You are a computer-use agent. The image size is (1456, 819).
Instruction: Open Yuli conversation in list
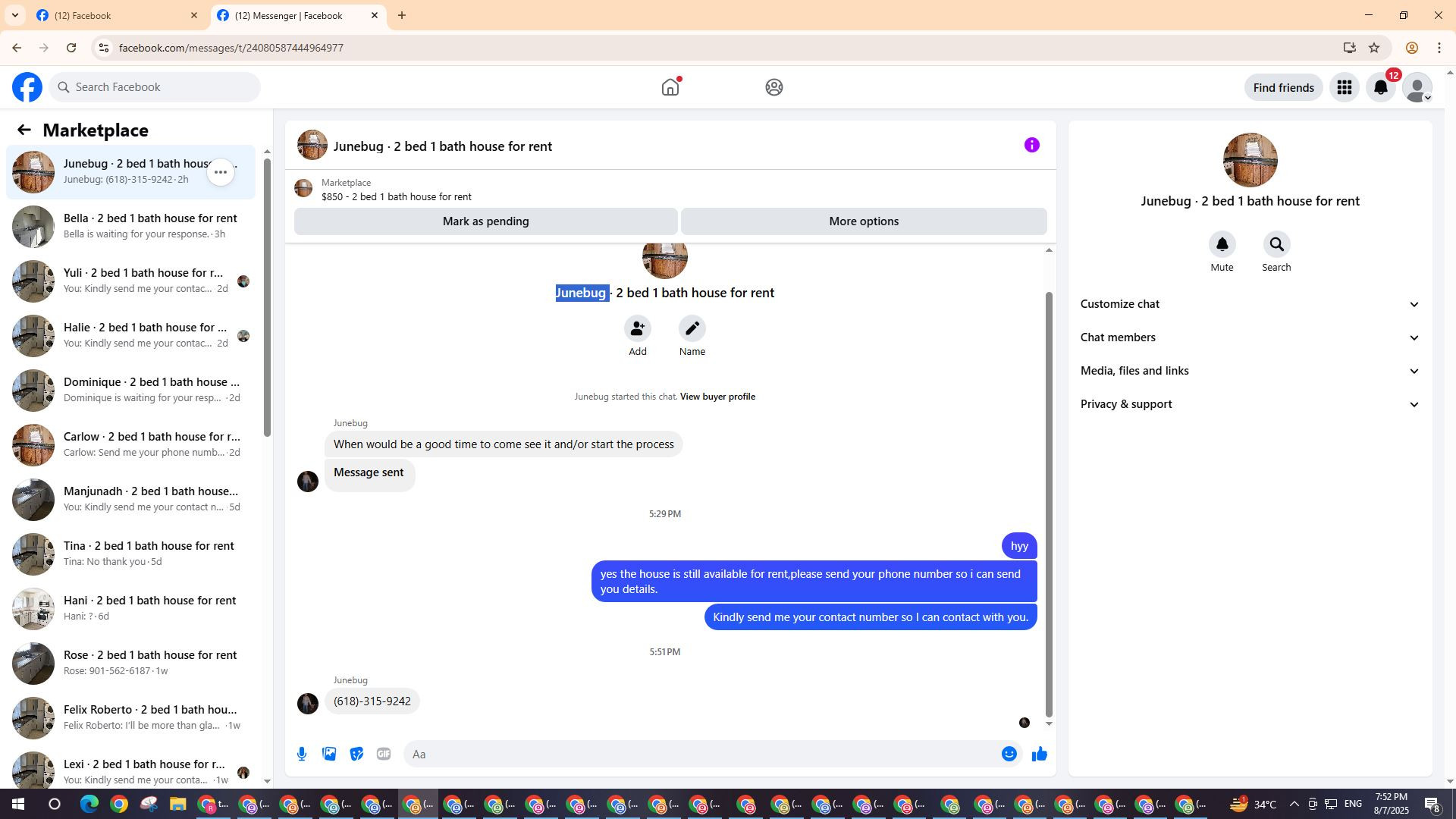[130, 281]
